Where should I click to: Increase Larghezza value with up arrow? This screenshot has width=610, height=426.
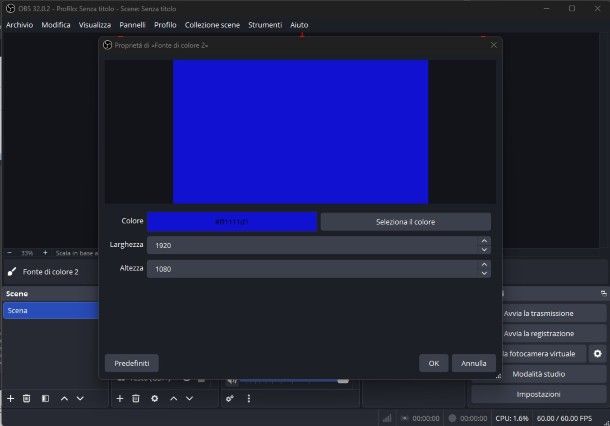coord(485,240)
